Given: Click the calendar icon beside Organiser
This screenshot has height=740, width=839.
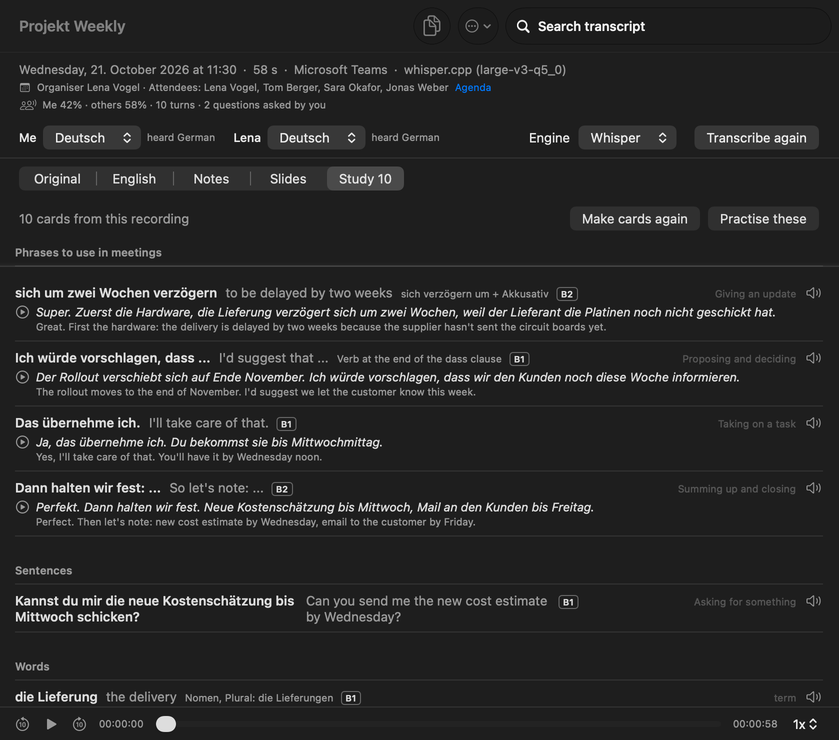Looking at the screenshot, I should point(25,88).
